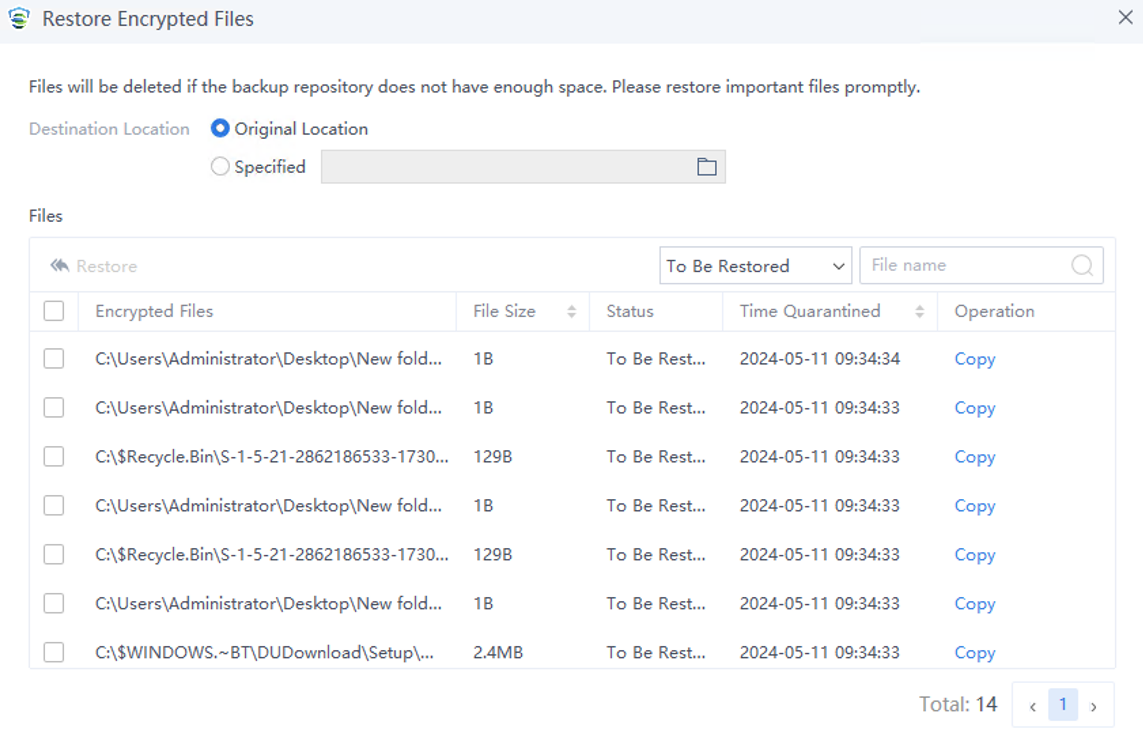Screen dimensions: 1143x732
Task: Check the first file row checkbox
Action: tap(54, 359)
